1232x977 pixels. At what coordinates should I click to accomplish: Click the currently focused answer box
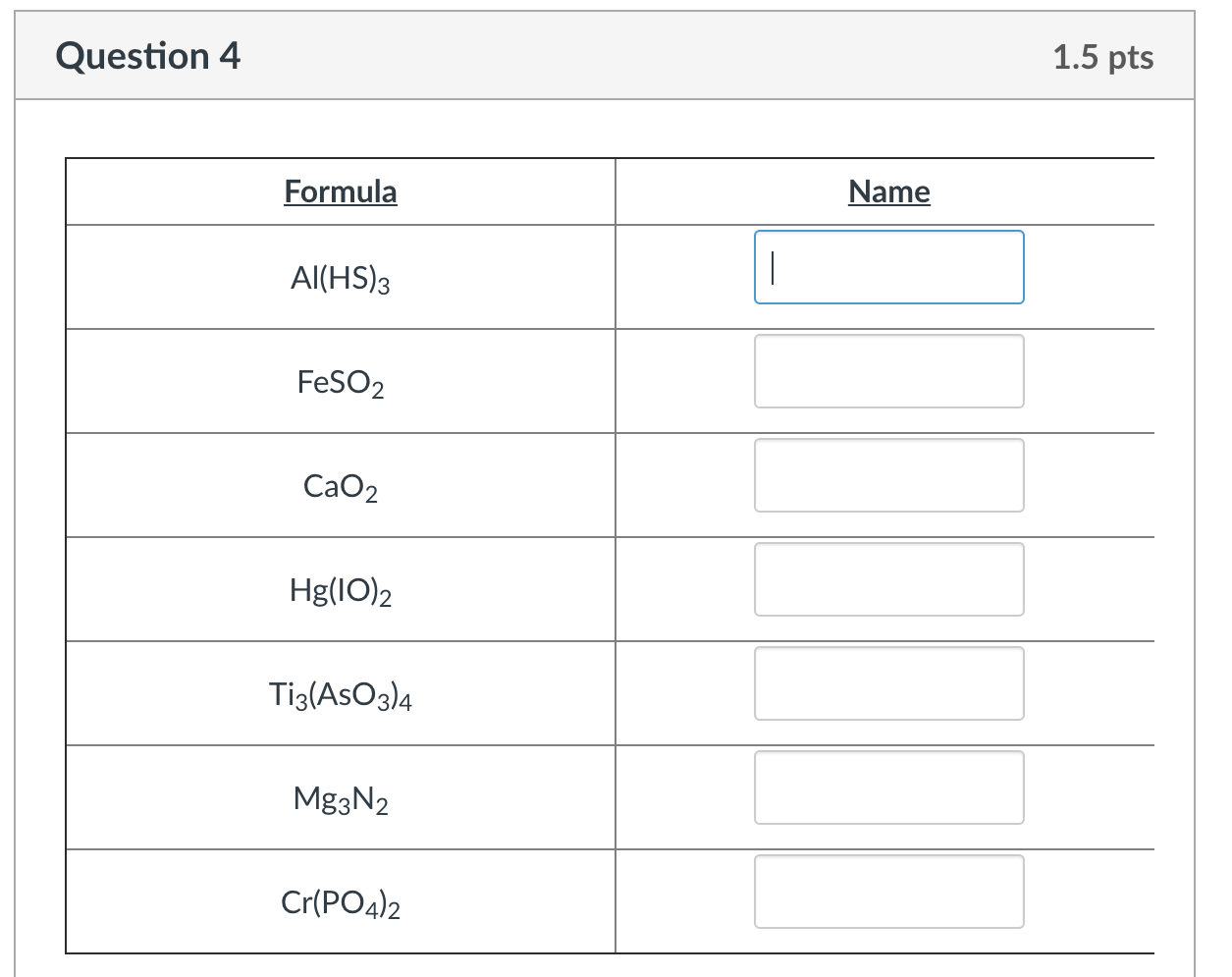point(888,267)
